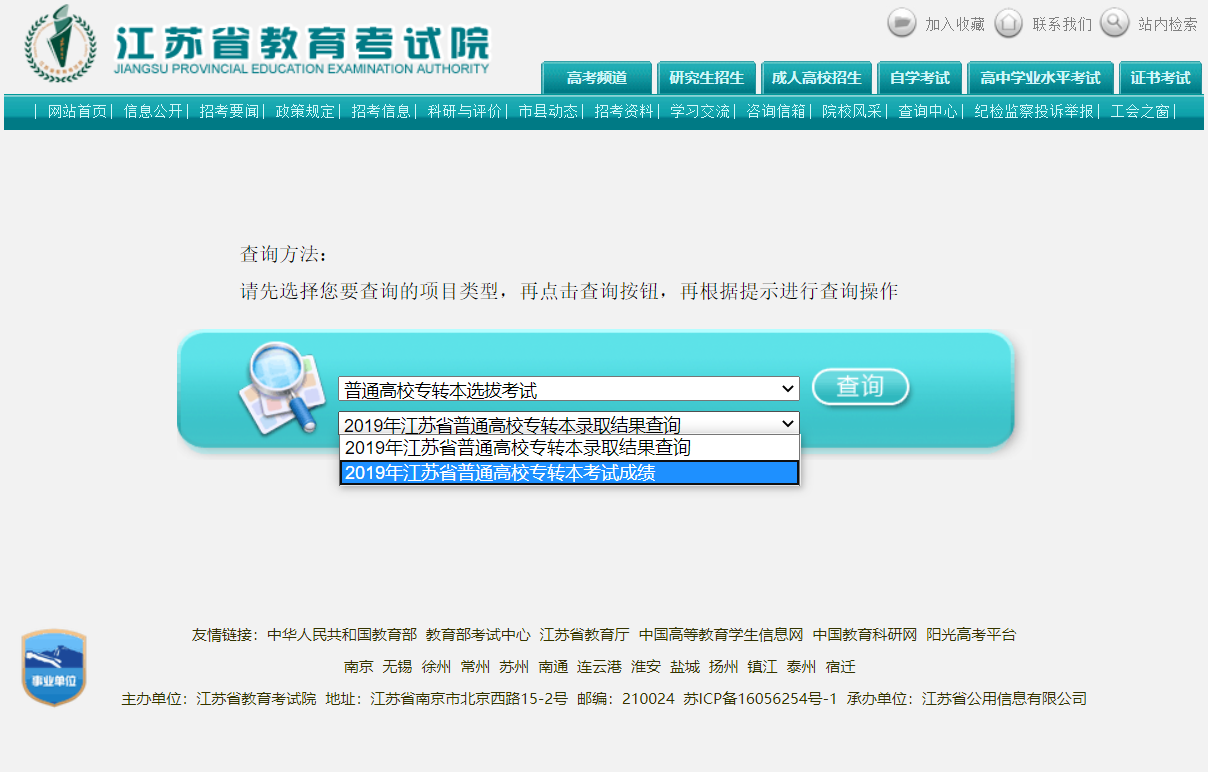Open 咨询信箱 in navigation bar

(x=776, y=111)
